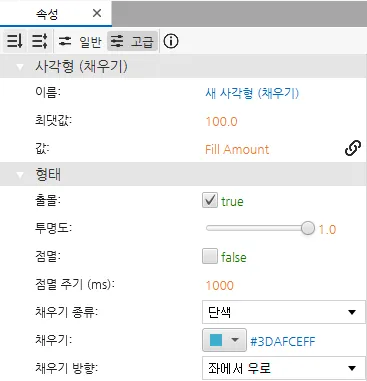This screenshot has width=367, height=381.
Task: Switch to 일반 (general) property mode
Action: pos(80,42)
